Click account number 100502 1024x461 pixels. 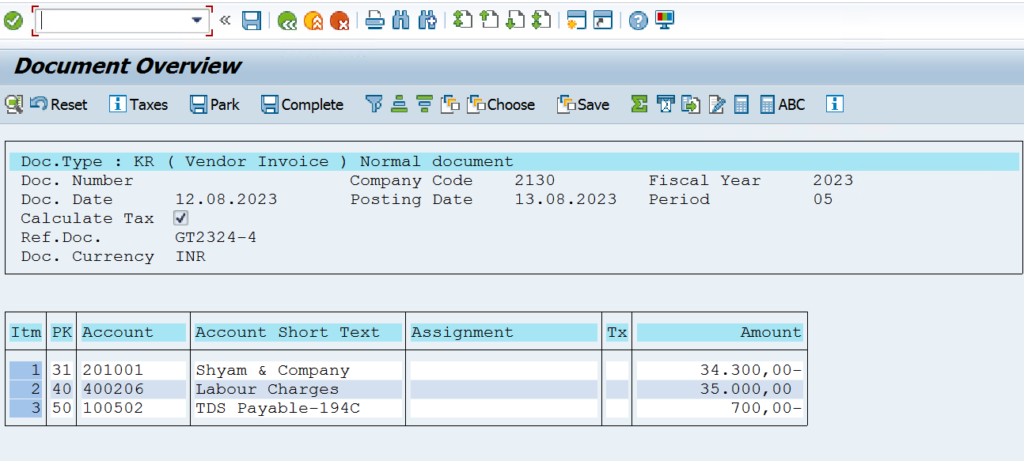[x=112, y=408]
